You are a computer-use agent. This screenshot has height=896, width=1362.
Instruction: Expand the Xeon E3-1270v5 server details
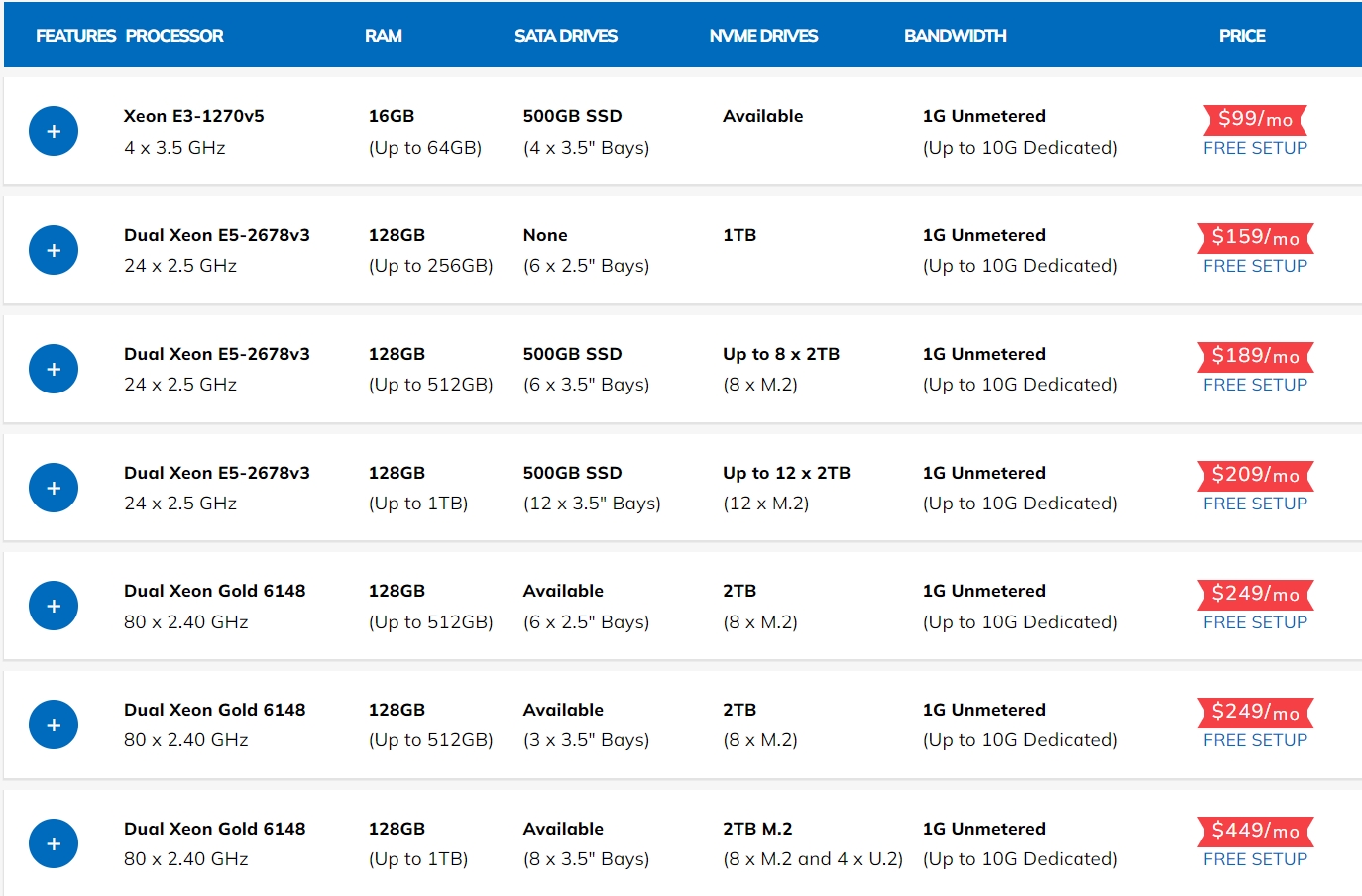54,131
